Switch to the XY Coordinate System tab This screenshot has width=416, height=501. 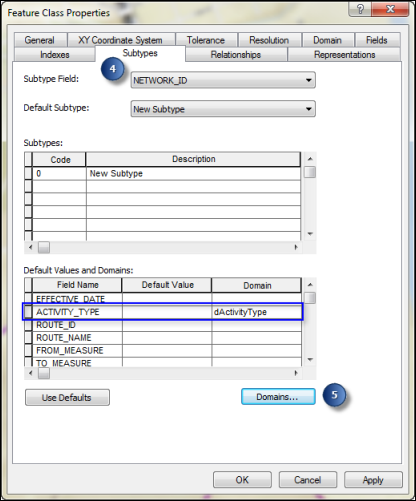pos(120,40)
